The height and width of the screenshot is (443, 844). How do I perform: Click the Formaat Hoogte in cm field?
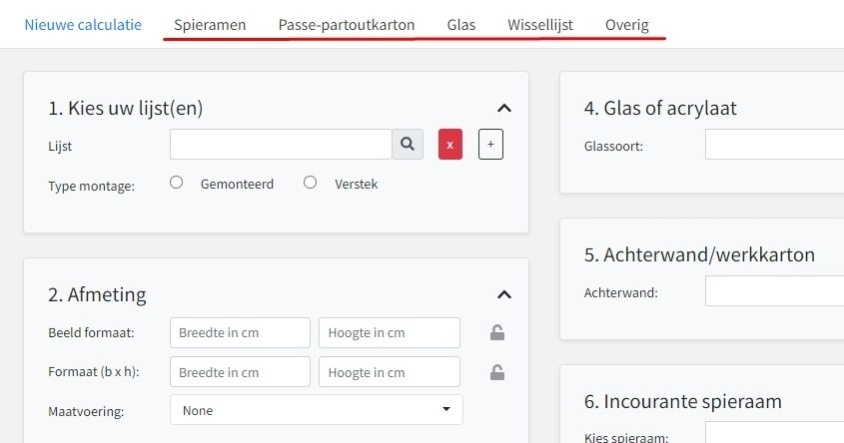click(x=389, y=372)
